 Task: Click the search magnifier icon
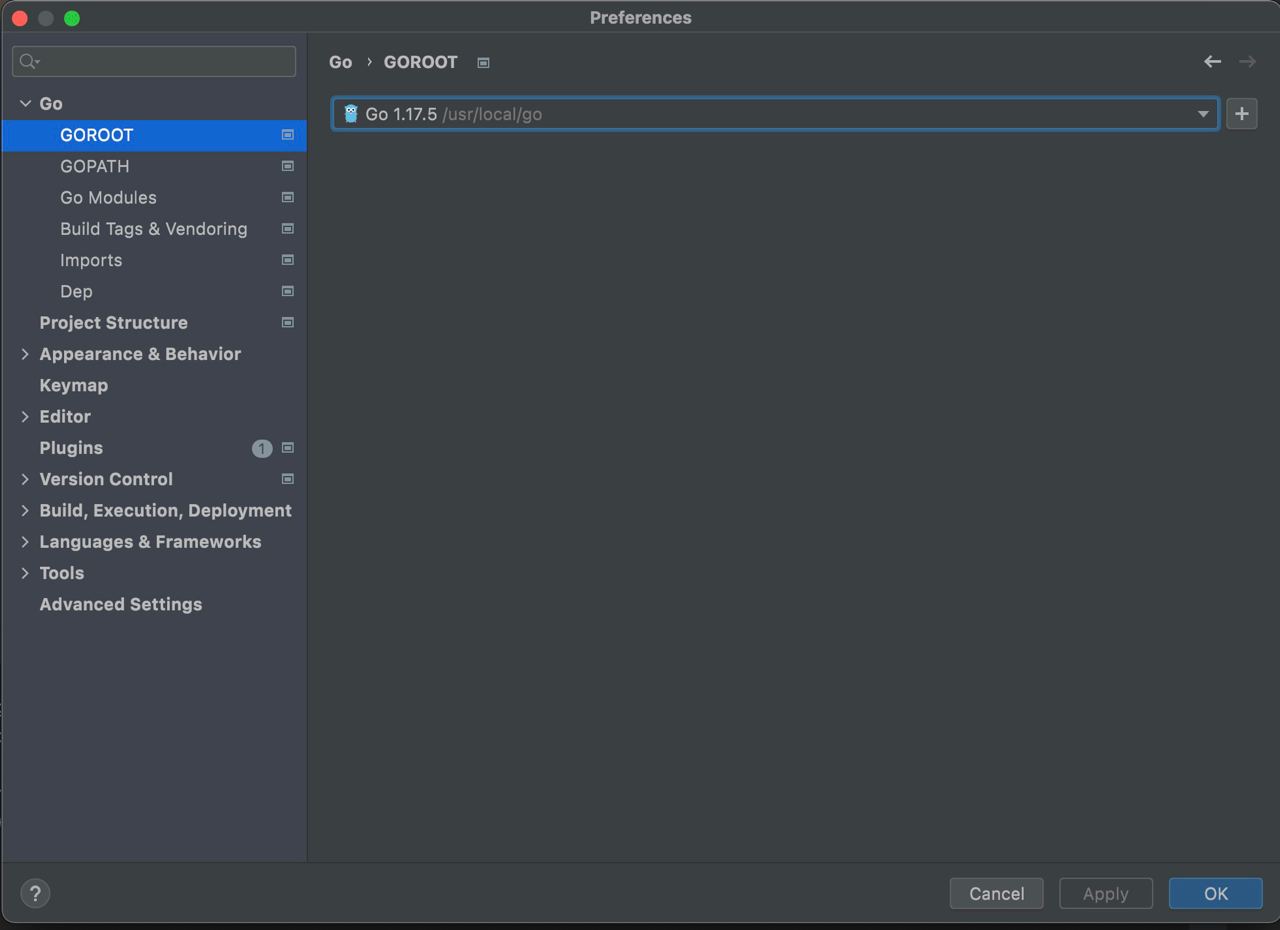click(29, 62)
